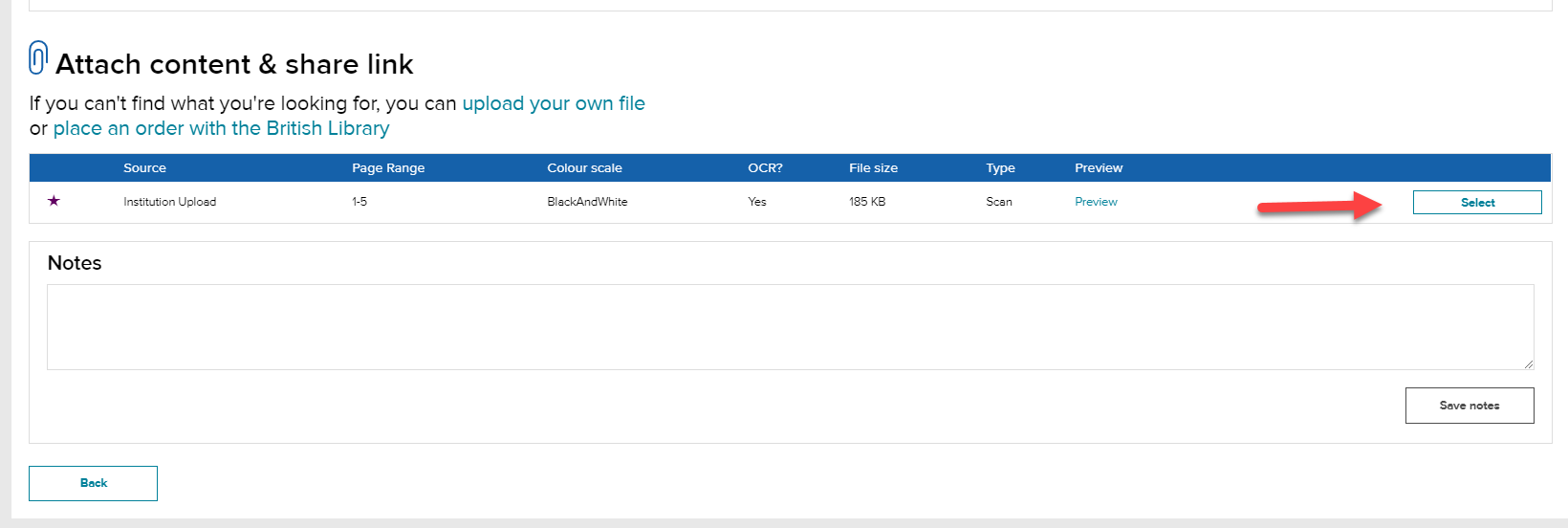Click the File size column header

click(873, 168)
